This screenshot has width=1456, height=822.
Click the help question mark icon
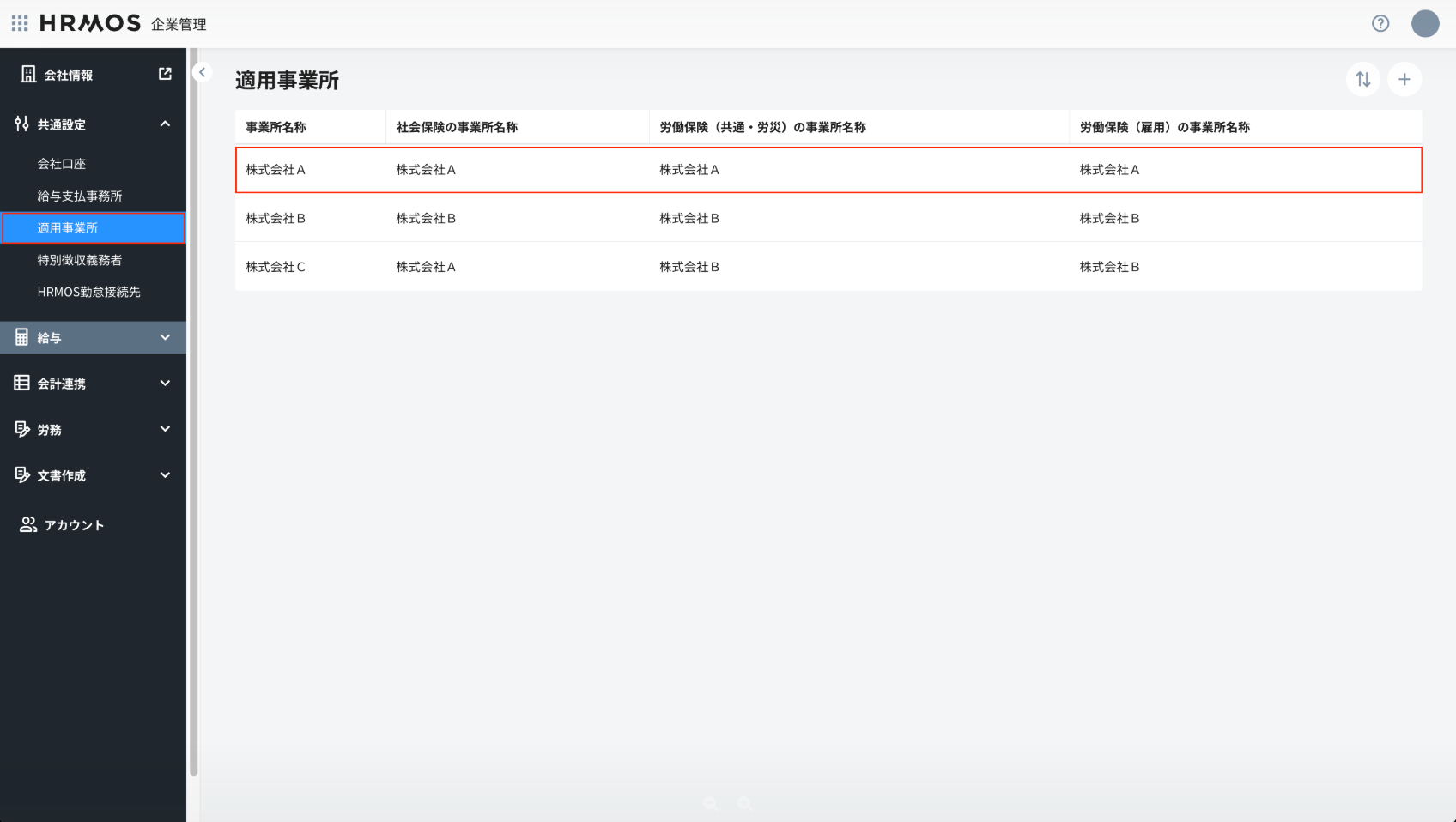point(1380,24)
